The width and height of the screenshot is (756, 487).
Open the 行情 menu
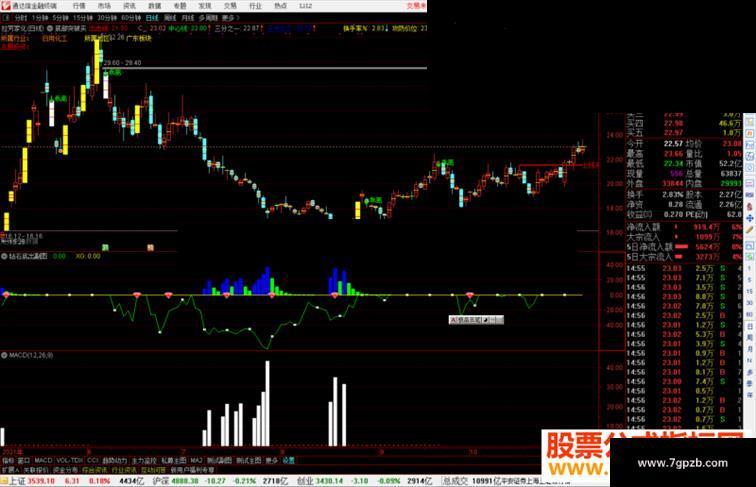[79, 6]
